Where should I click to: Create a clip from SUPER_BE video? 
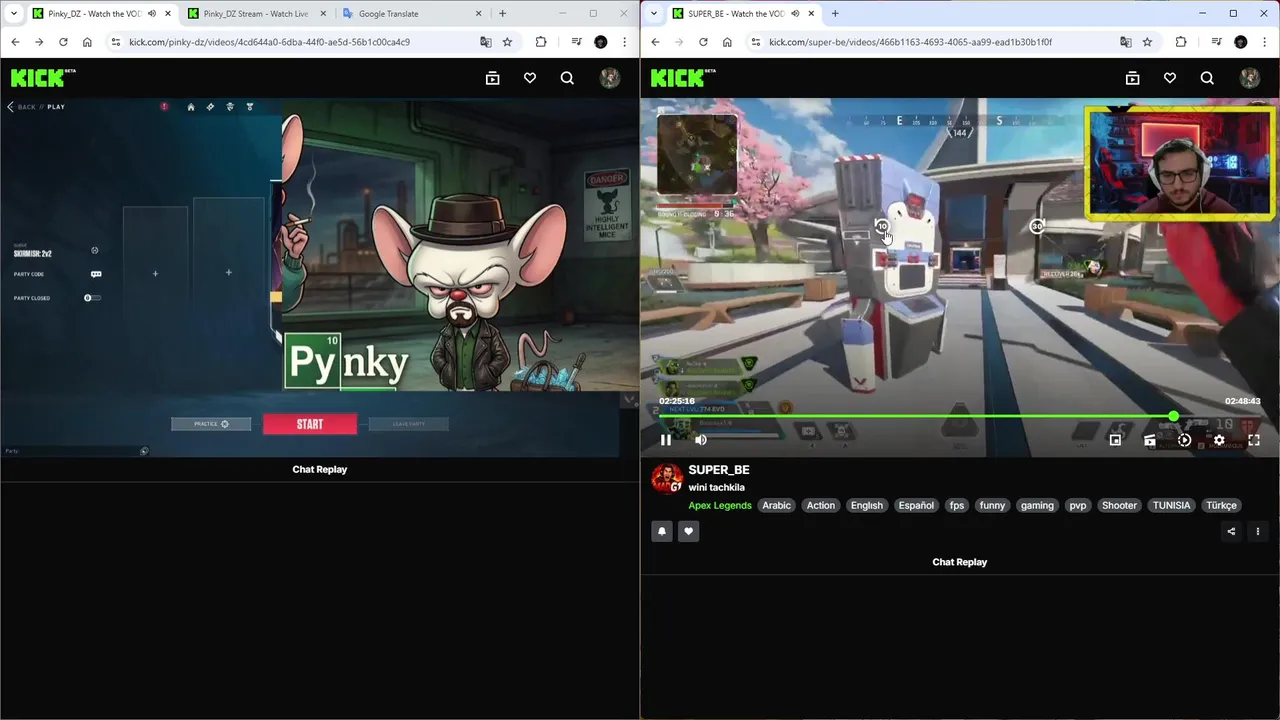1150,440
